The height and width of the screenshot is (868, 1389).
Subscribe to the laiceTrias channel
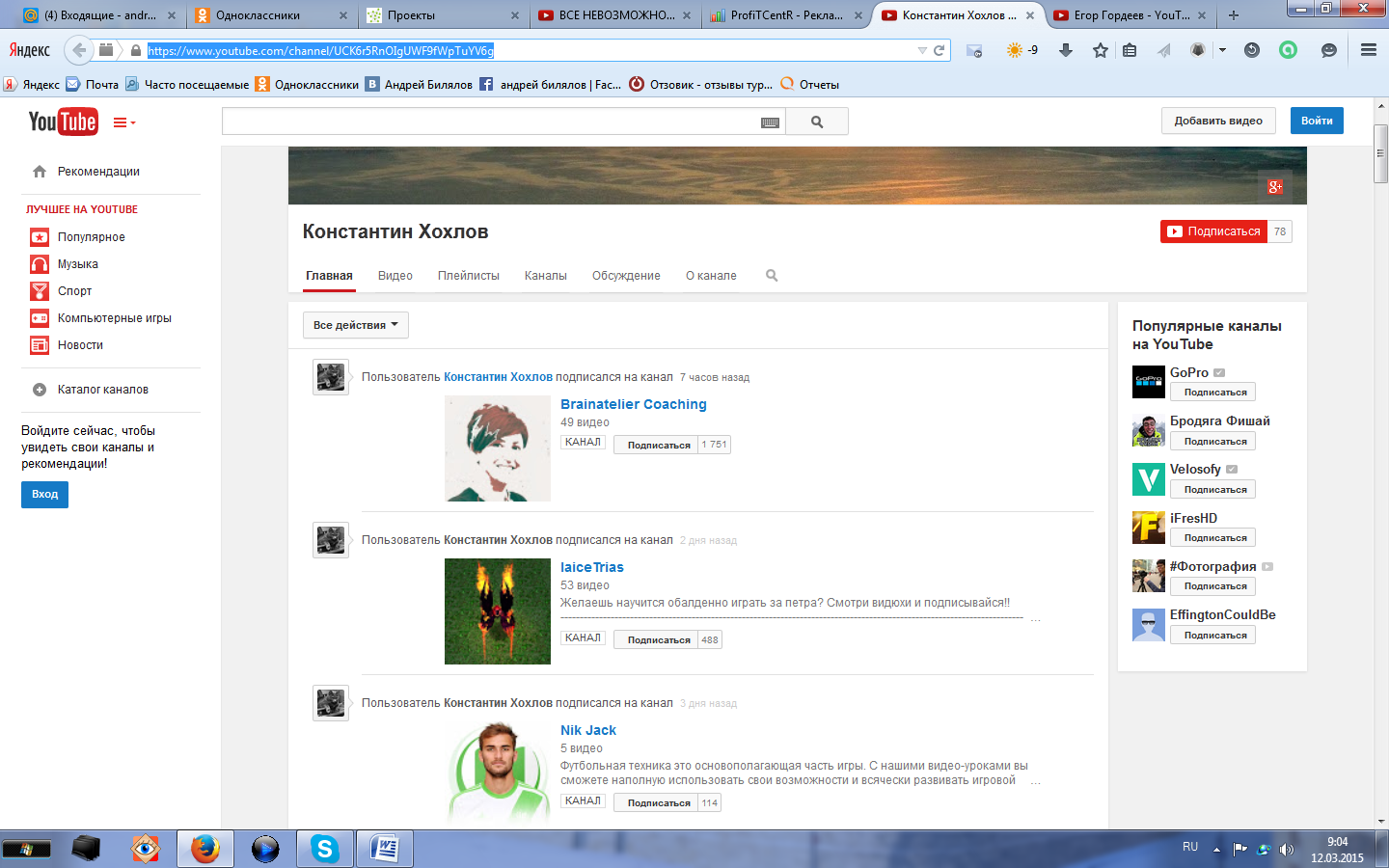(x=656, y=639)
